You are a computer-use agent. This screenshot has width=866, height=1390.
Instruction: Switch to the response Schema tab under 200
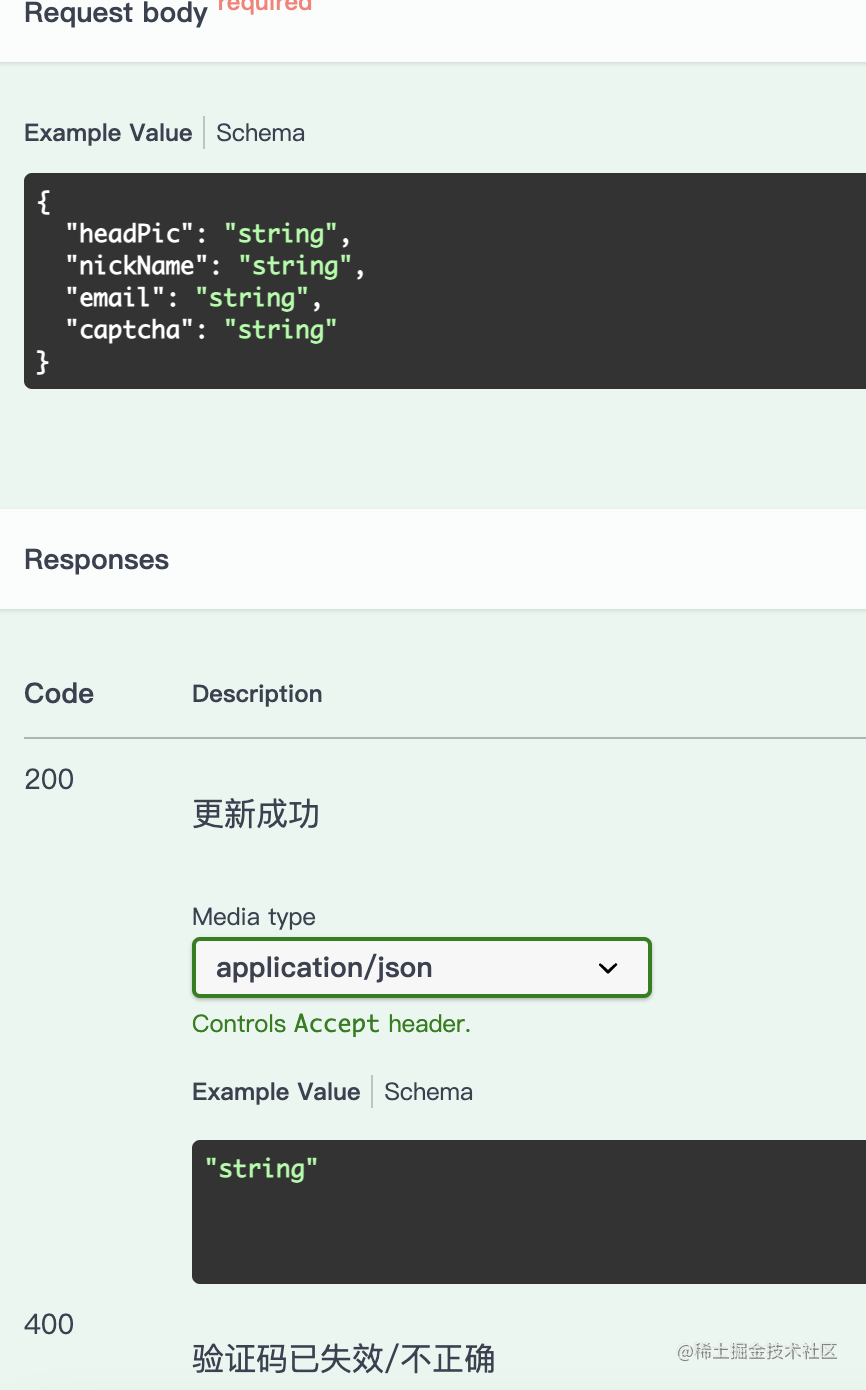coord(428,1092)
